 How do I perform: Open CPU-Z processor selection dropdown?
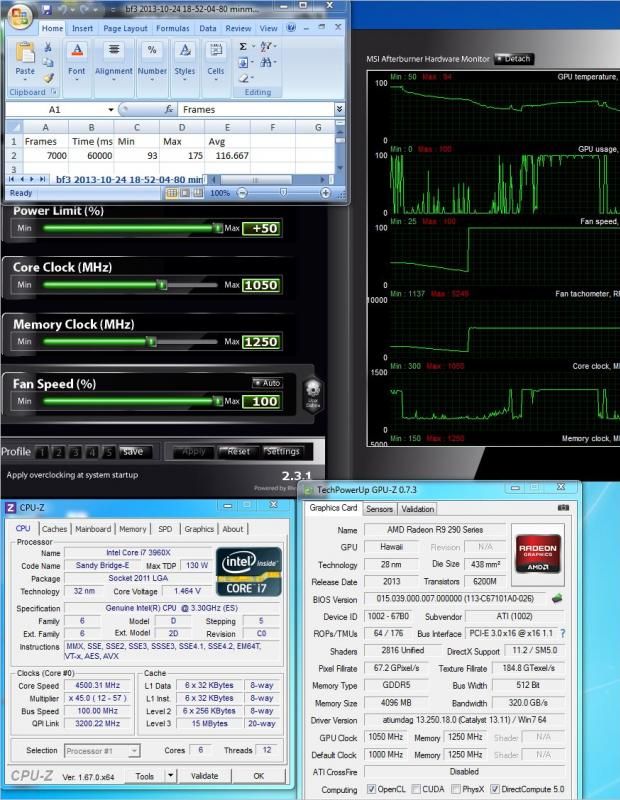tap(134, 751)
